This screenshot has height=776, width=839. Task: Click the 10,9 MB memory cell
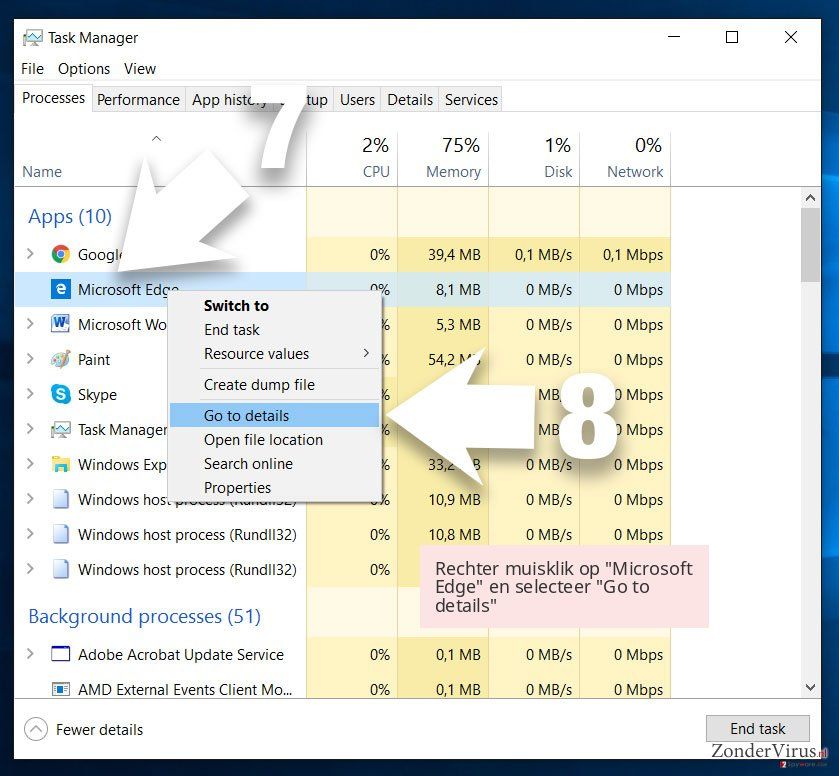click(x=443, y=499)
